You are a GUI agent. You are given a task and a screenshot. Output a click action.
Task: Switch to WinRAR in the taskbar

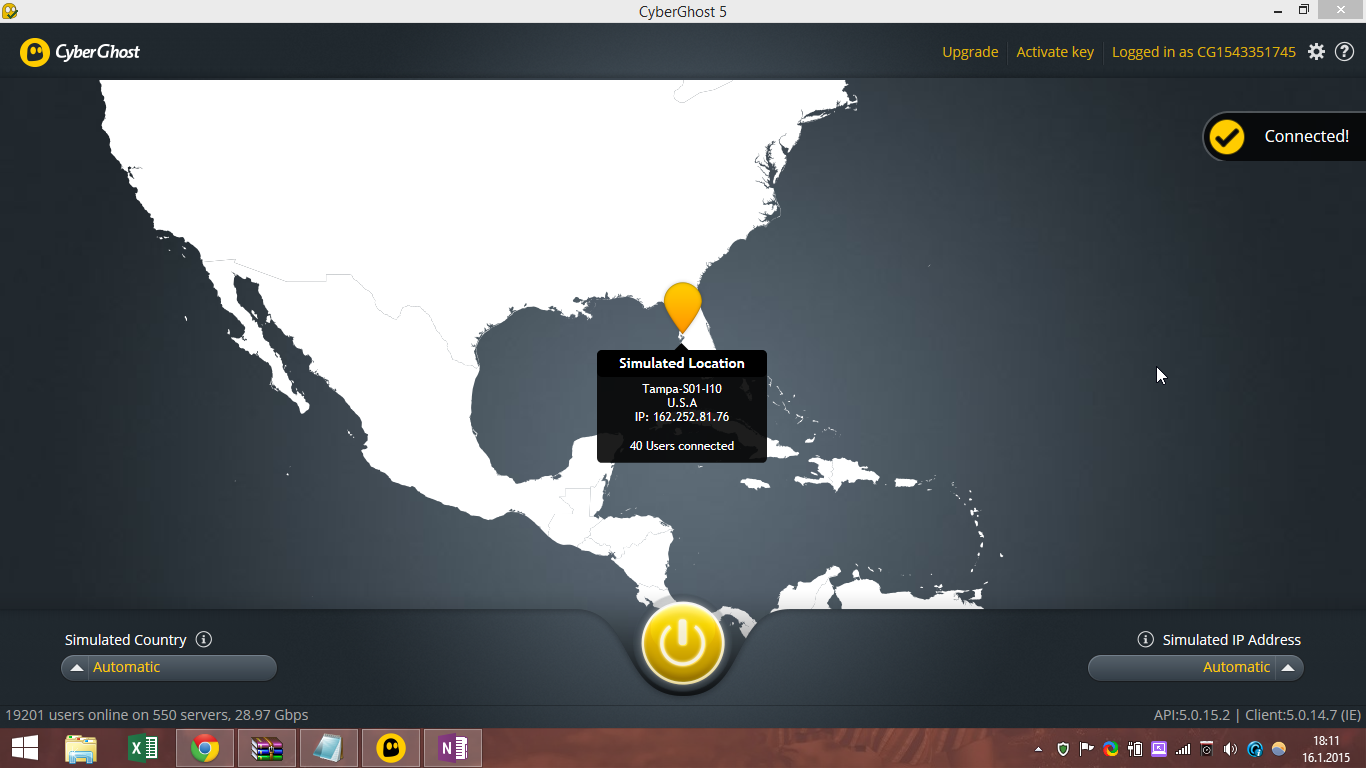coord(267,748)
